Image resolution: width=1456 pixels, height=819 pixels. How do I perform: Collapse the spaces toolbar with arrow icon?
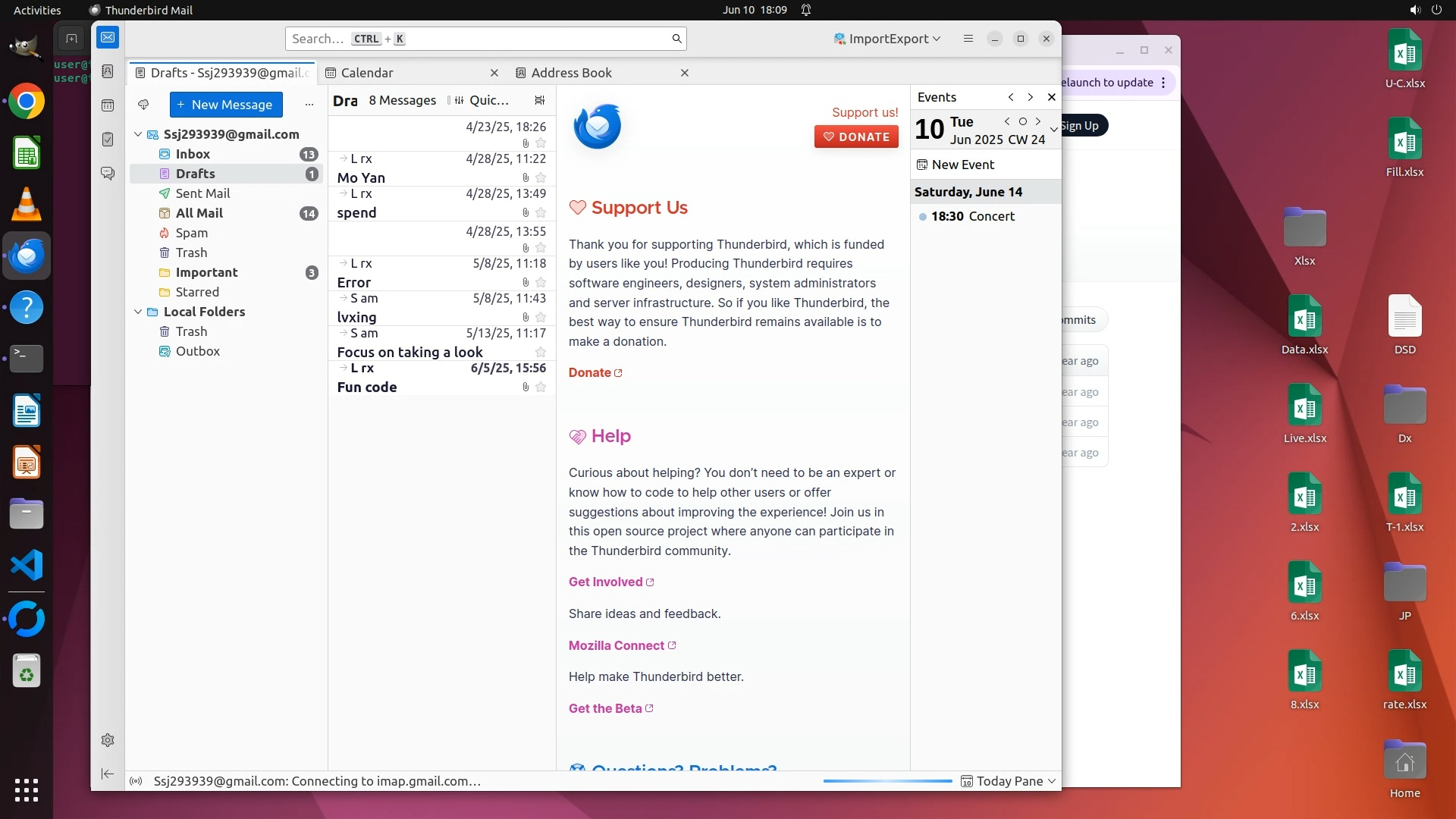(x=108, y=774)
